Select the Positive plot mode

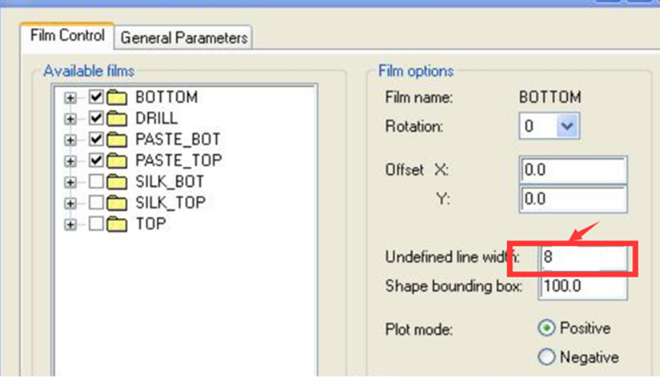point(546,328)
